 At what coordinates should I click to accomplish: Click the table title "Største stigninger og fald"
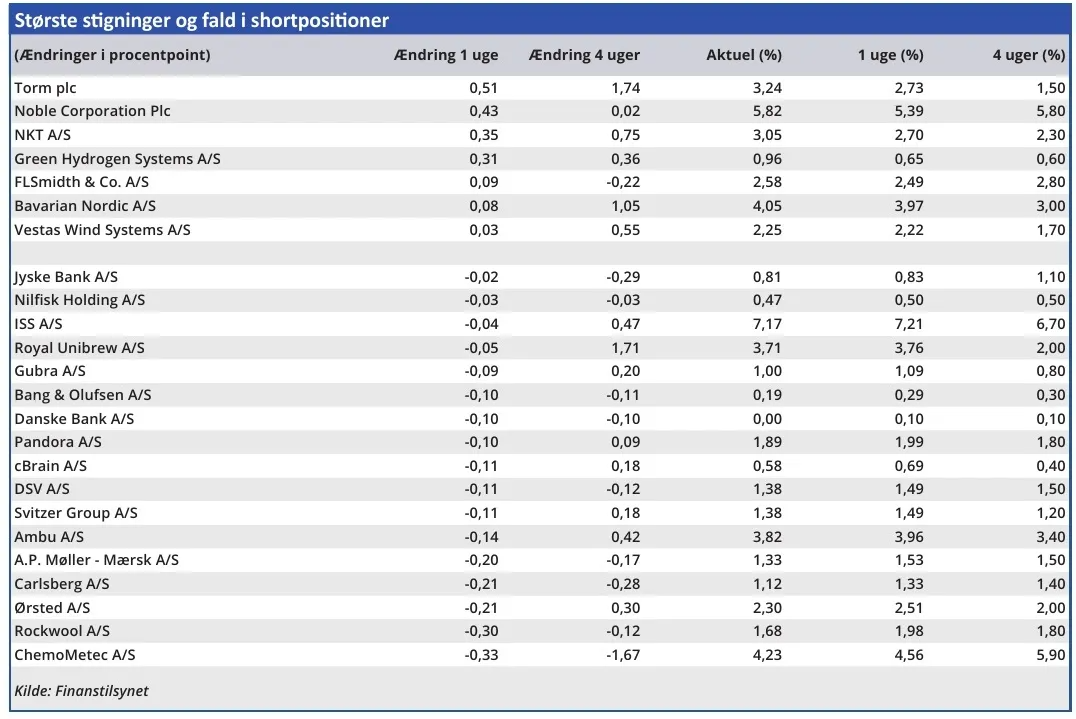pos(202,21)
